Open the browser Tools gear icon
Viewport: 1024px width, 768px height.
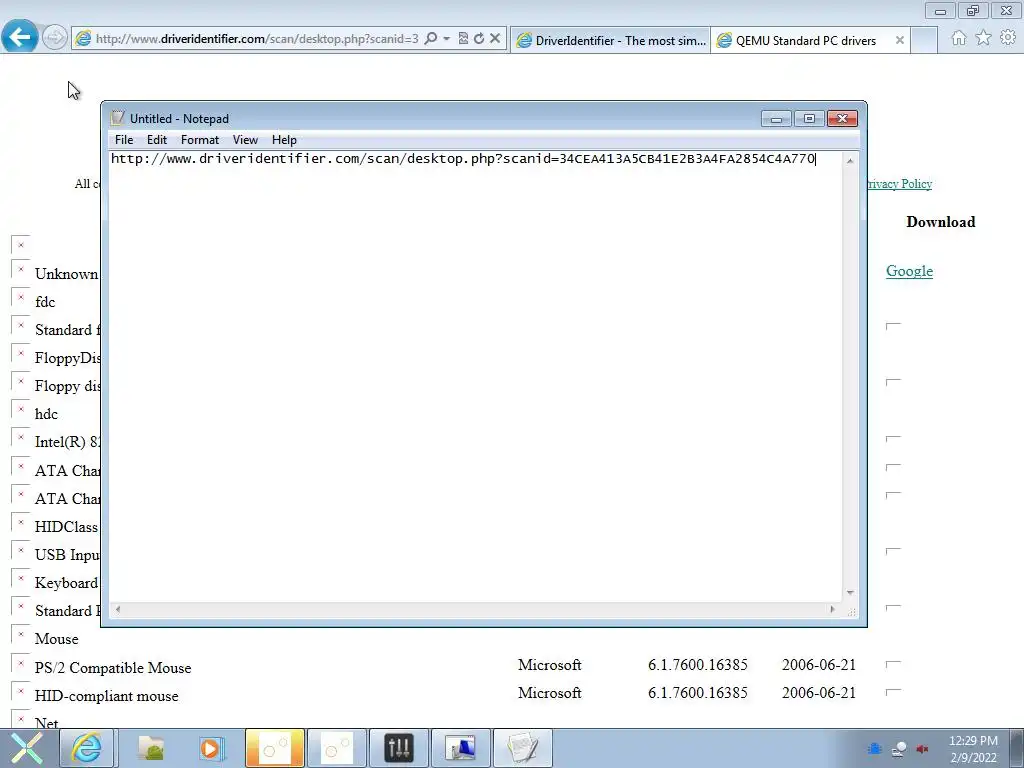1008,38
